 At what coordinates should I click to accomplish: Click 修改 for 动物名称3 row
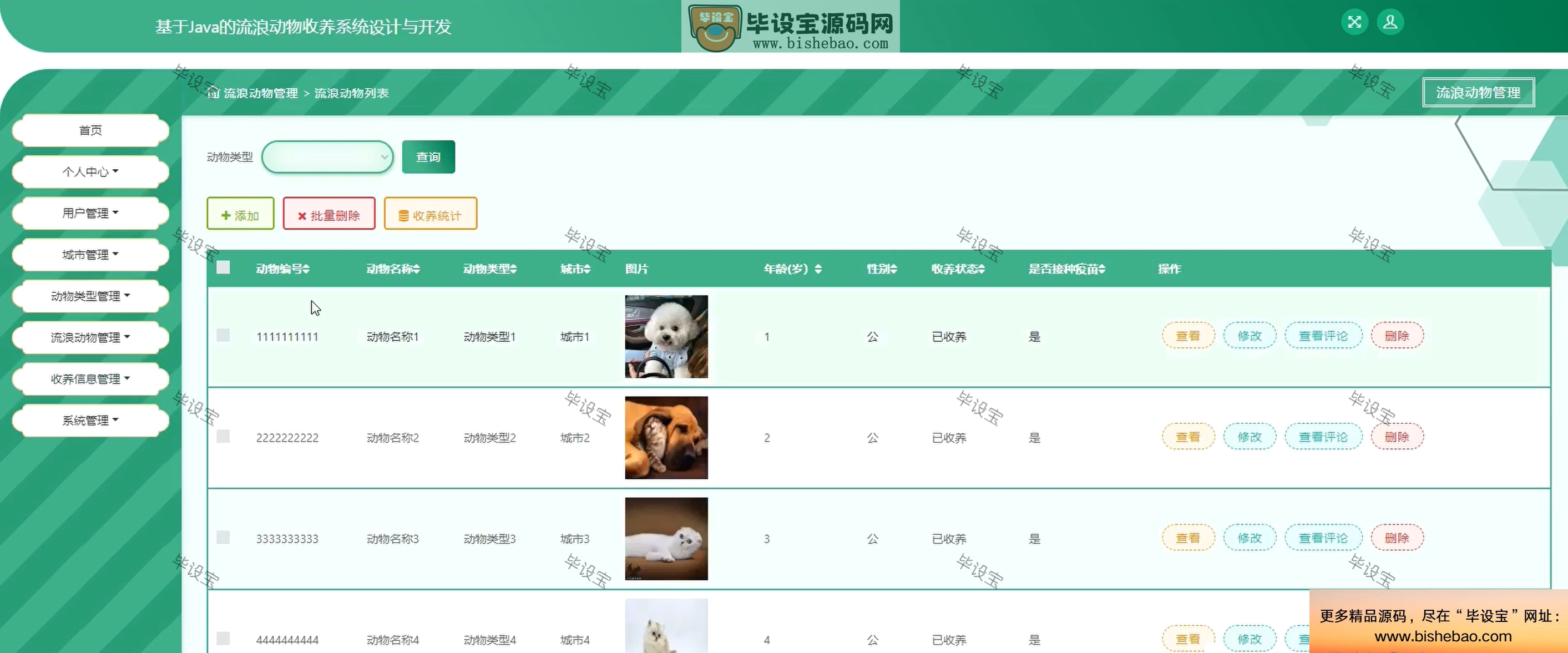1250,538
